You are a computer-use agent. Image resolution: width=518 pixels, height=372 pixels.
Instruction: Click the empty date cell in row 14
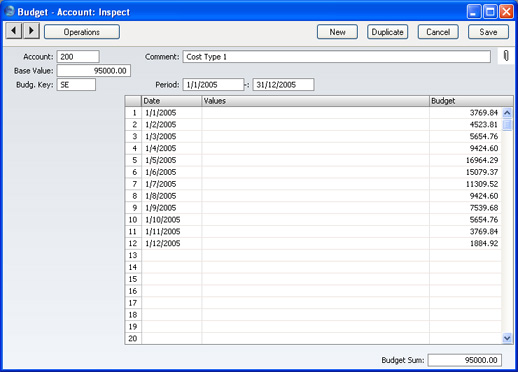[x=172, y=267]
